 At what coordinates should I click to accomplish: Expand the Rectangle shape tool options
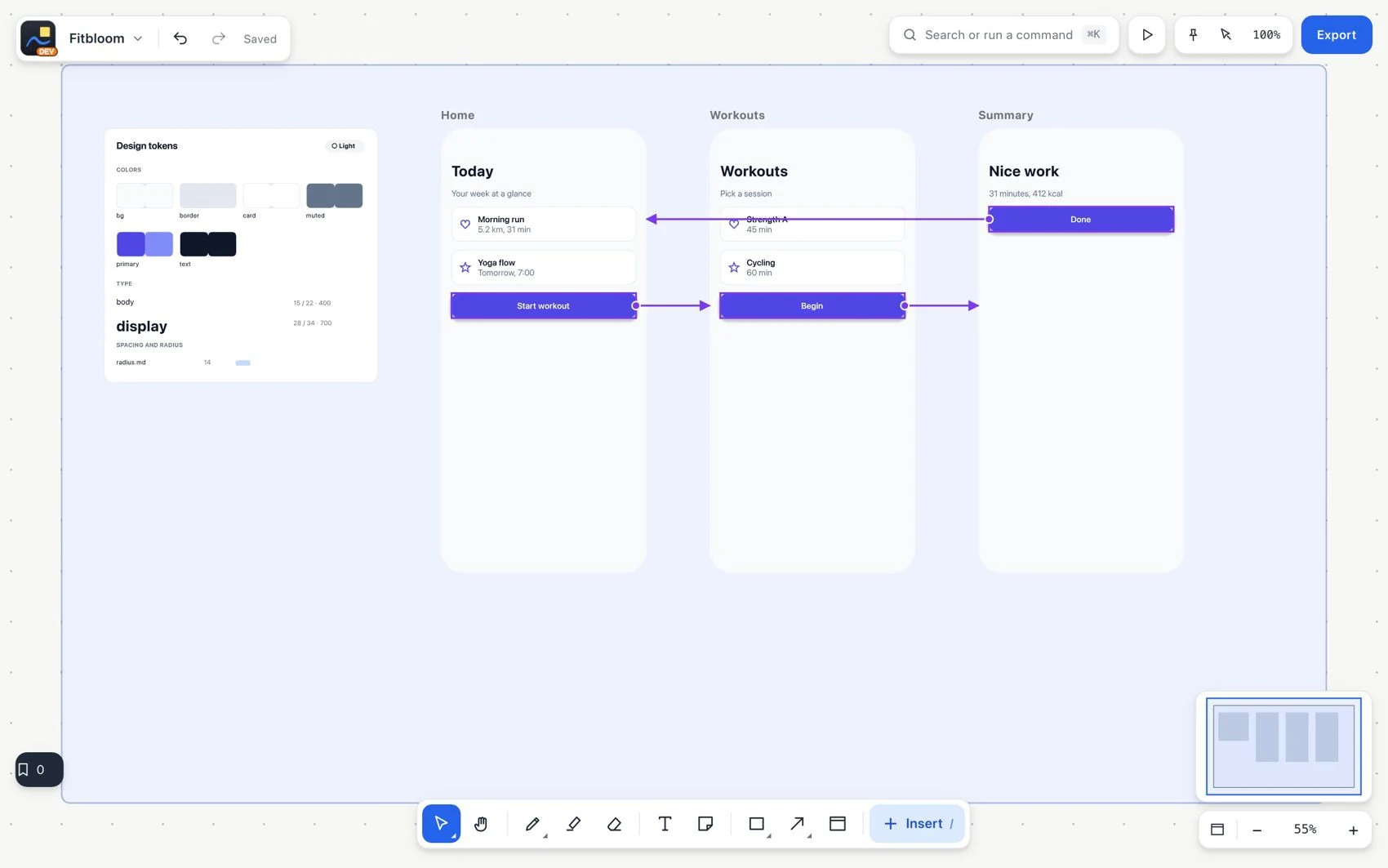tap(768, 836)
